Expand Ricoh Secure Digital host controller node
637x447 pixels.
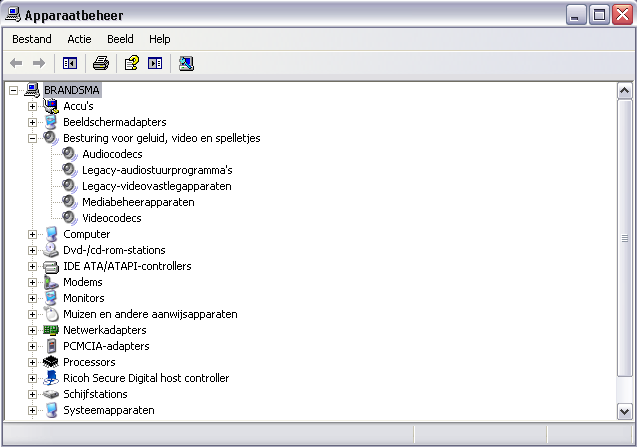(x=32, y=378)
